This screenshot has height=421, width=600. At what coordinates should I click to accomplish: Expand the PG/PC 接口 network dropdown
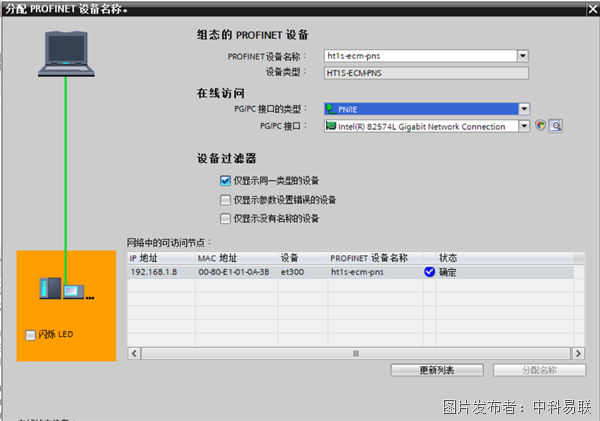[524, 126]
